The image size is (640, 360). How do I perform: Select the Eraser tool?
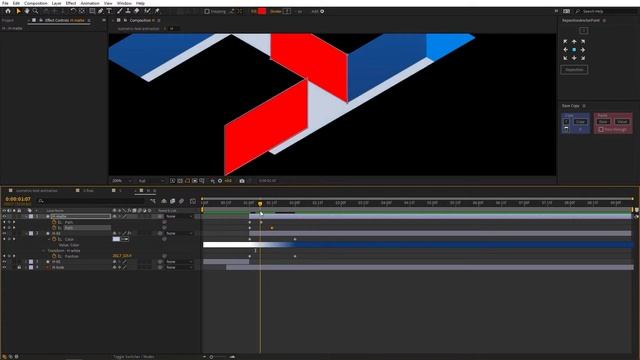(137, 11)
